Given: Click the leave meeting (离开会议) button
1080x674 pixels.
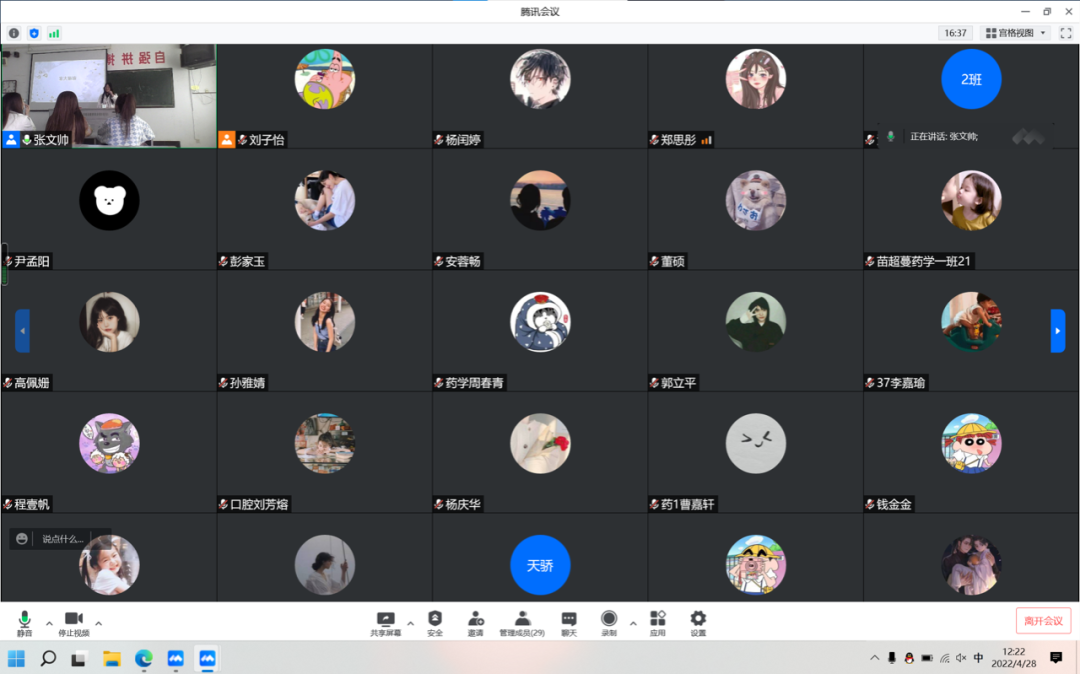Looking at the screenshot, I should tap(1043, 620).
